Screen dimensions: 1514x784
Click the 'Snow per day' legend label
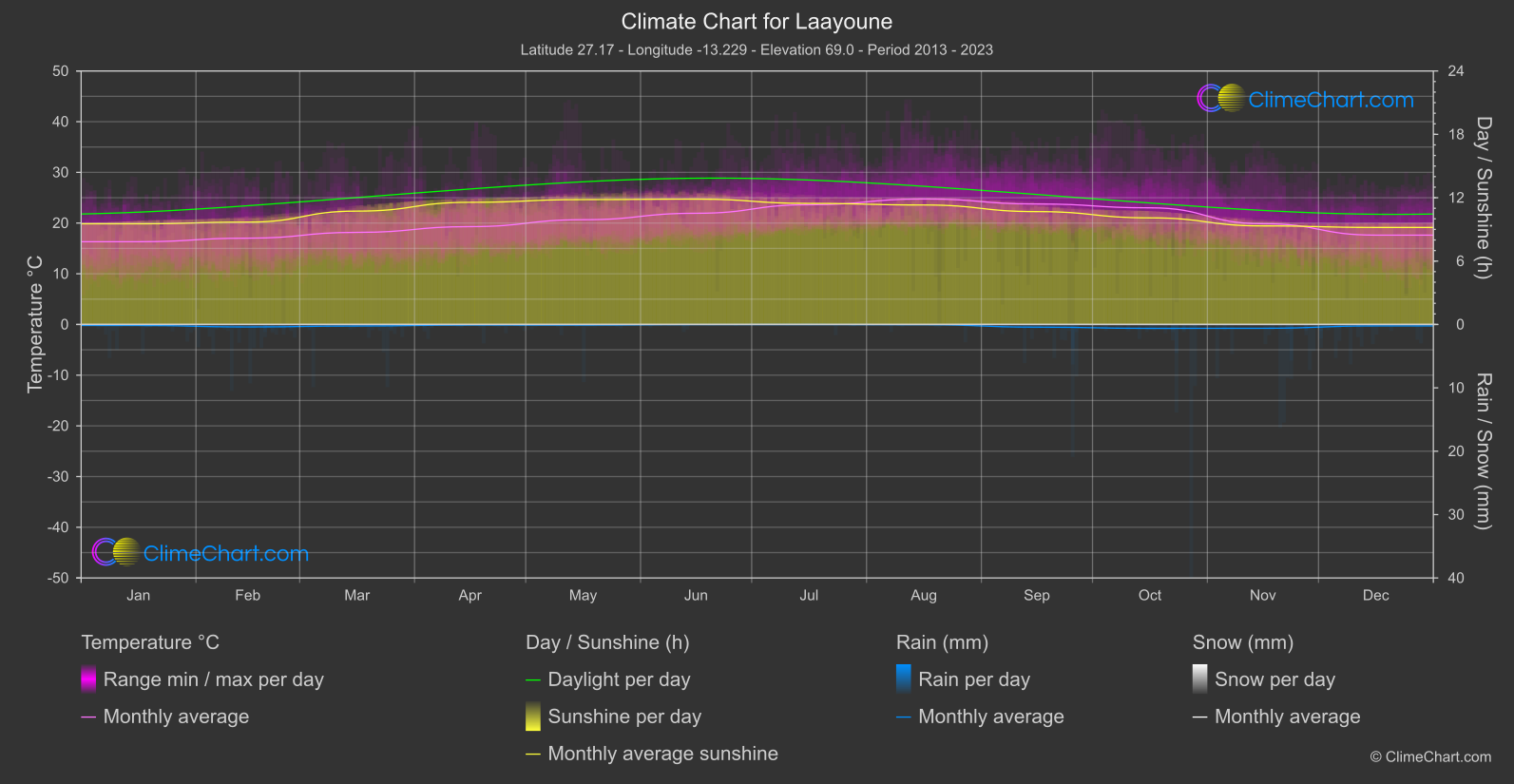(1275, 679)
